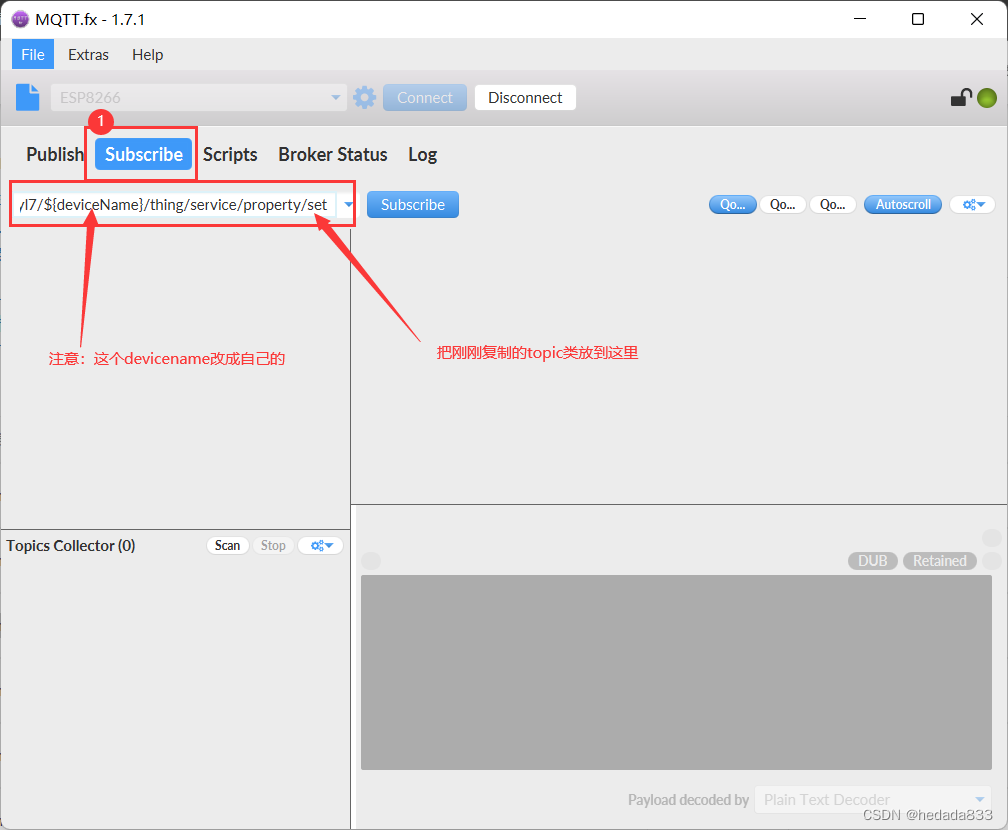Maximize the MQTT.fx window
The width and height of the screenshot is (1008, 830).
click(918, 19)
